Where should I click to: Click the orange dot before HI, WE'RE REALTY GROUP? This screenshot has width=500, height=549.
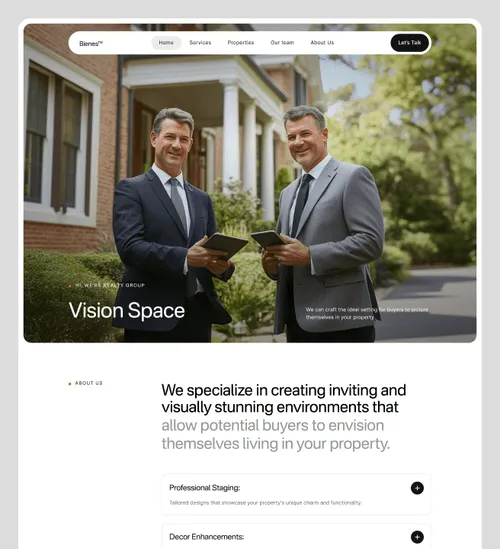click(70, 286)
